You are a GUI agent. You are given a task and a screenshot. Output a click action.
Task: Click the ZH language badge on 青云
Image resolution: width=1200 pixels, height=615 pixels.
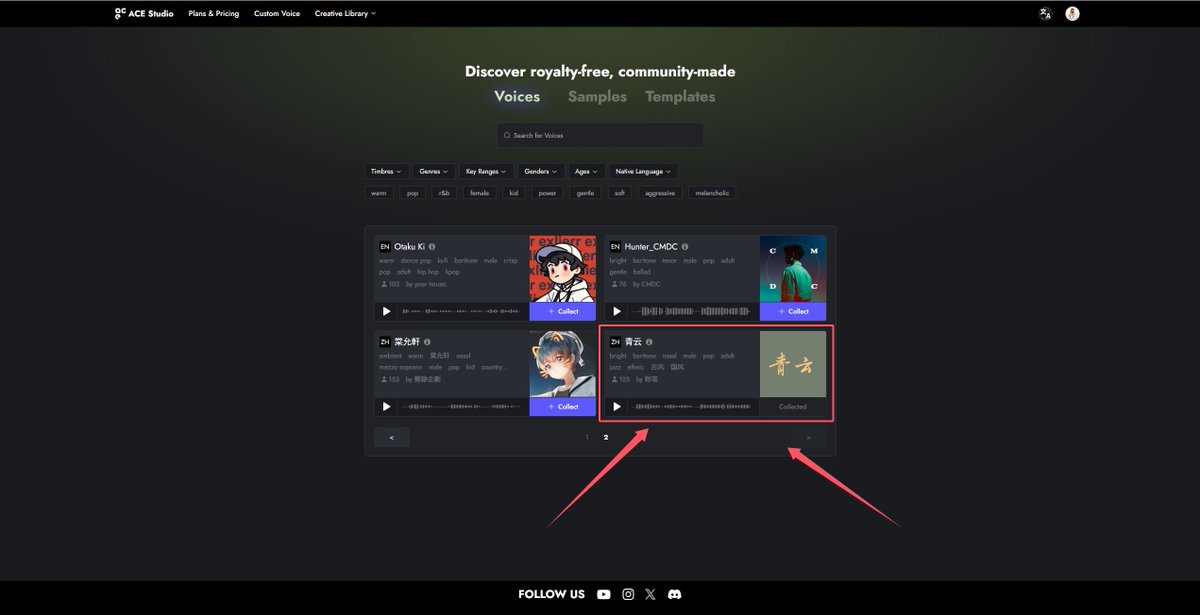click(x=615, y=342)
